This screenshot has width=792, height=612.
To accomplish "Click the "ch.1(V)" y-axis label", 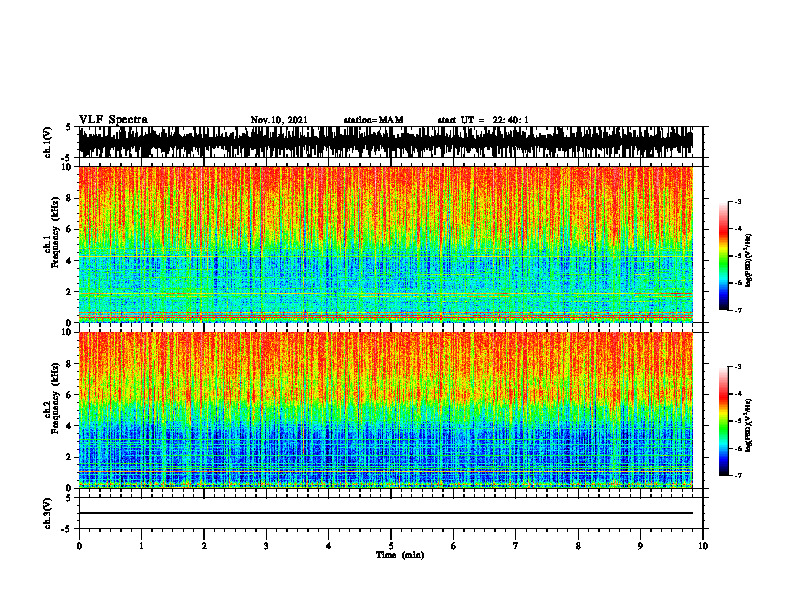I will tap(48, 142).
